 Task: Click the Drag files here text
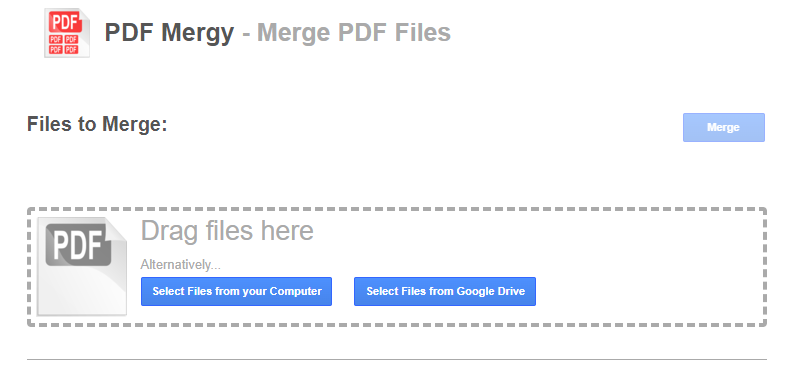[227, 231]
